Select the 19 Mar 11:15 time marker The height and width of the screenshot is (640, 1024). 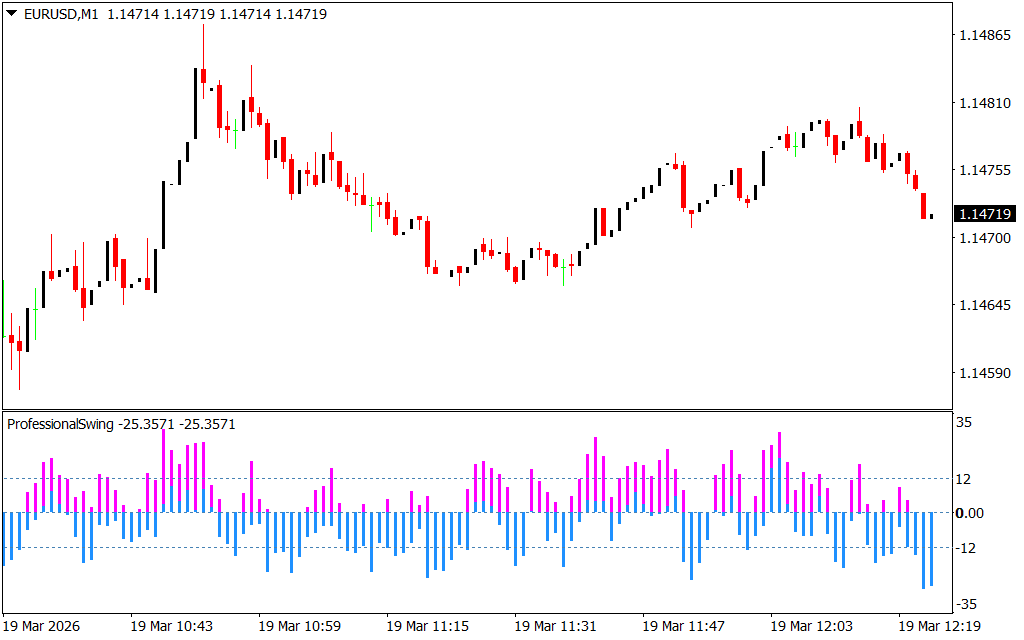(x=427, y=626)
